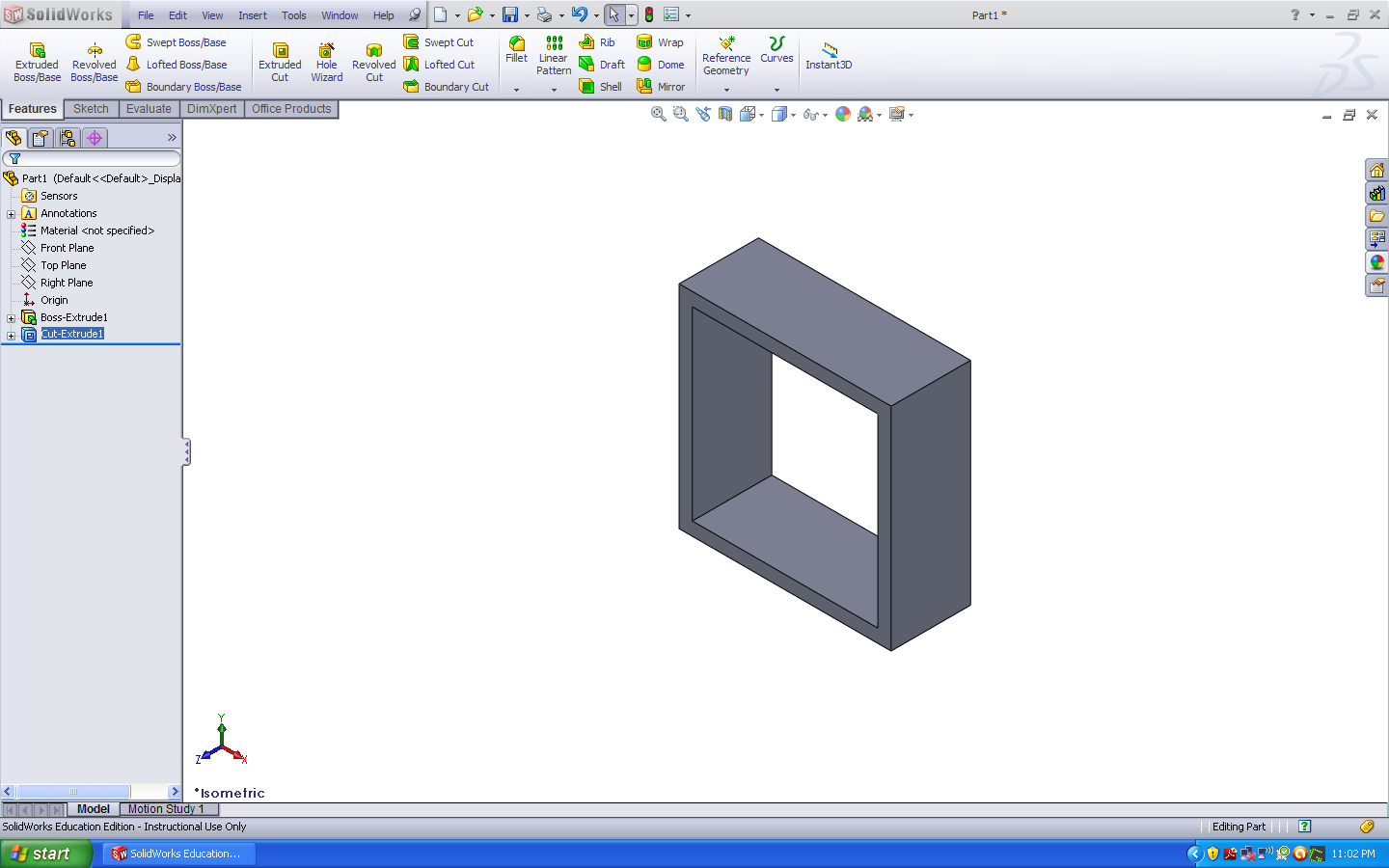Open the Reference Geometry dropdown arrow
The height and width of the screenshot is (868, 1389).
click(x=726, y=90)
